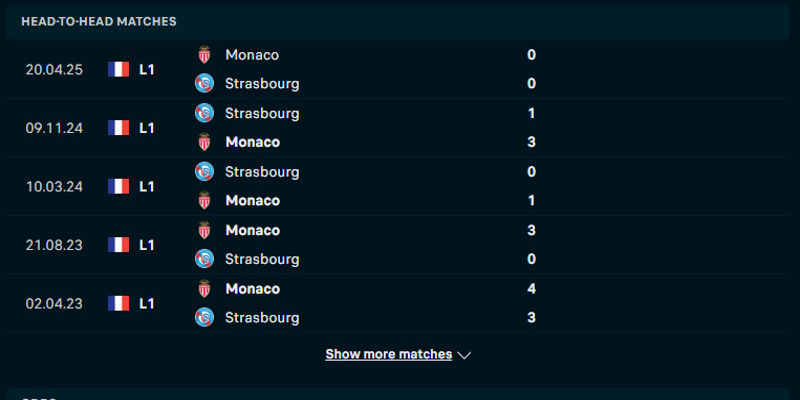Click Strasbourg crest in 02.04.23 match
This screenshot has width=800, height=400.
tap(205, 318)
